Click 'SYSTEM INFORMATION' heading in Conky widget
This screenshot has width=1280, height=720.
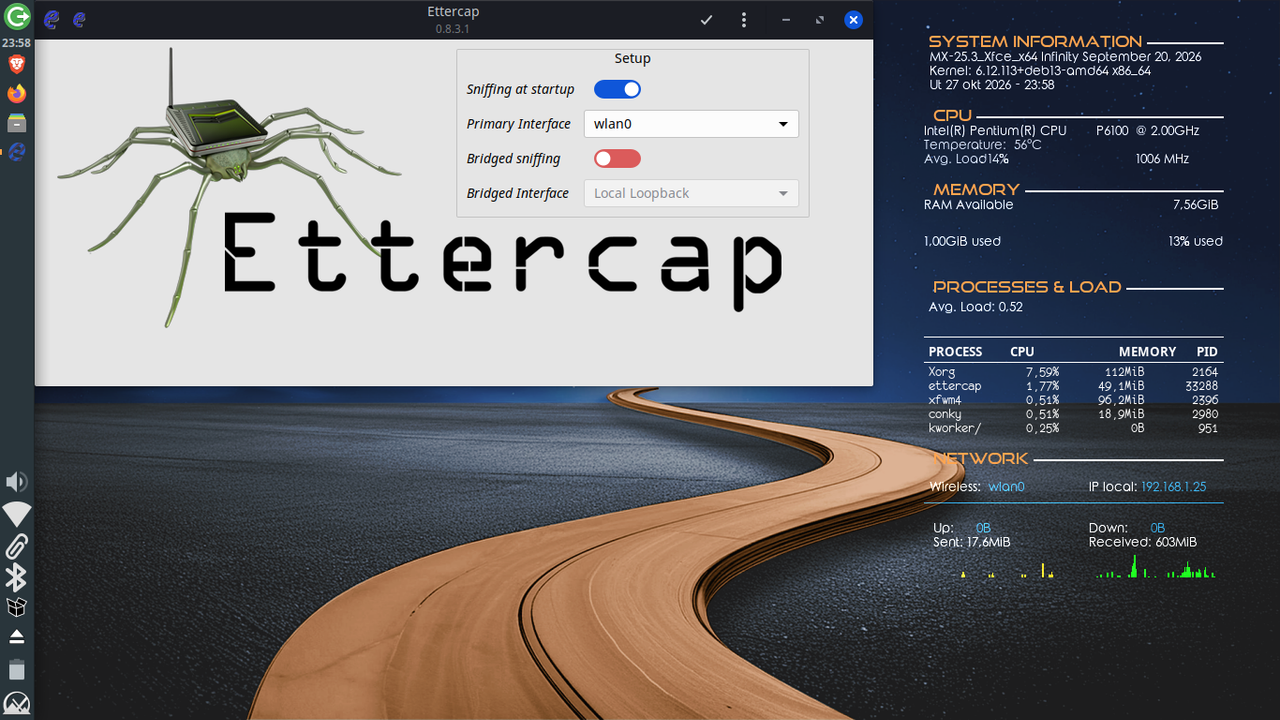(1035, 42)
